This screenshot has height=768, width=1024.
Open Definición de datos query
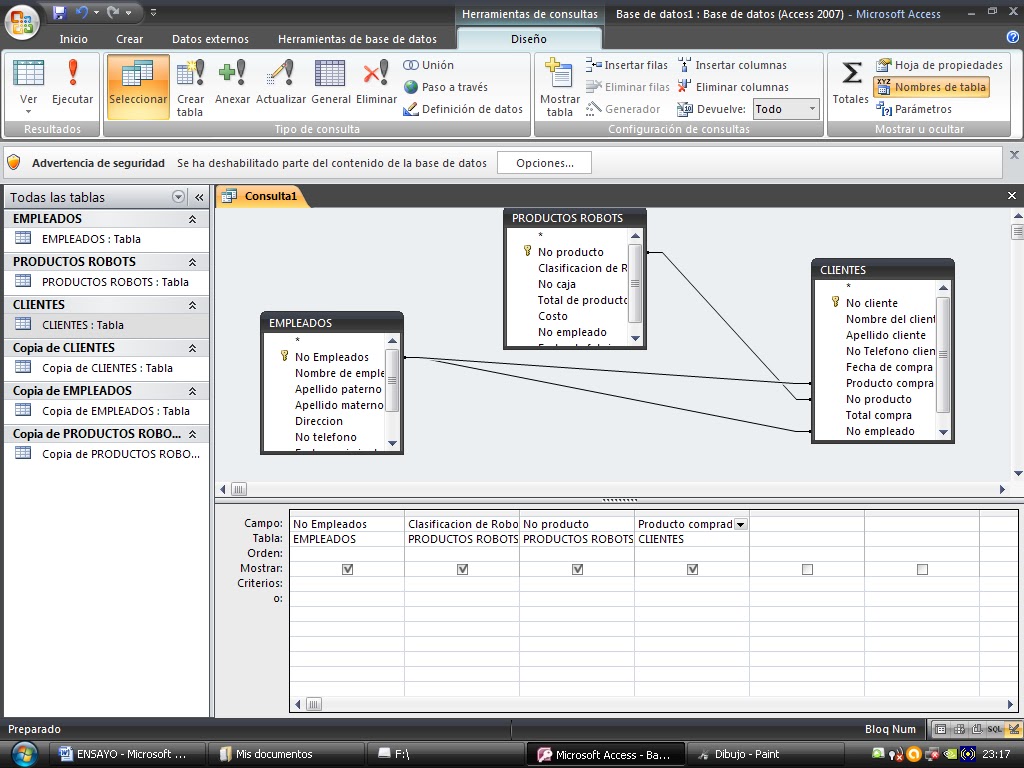pyautogui.click(x=463, y=109)
